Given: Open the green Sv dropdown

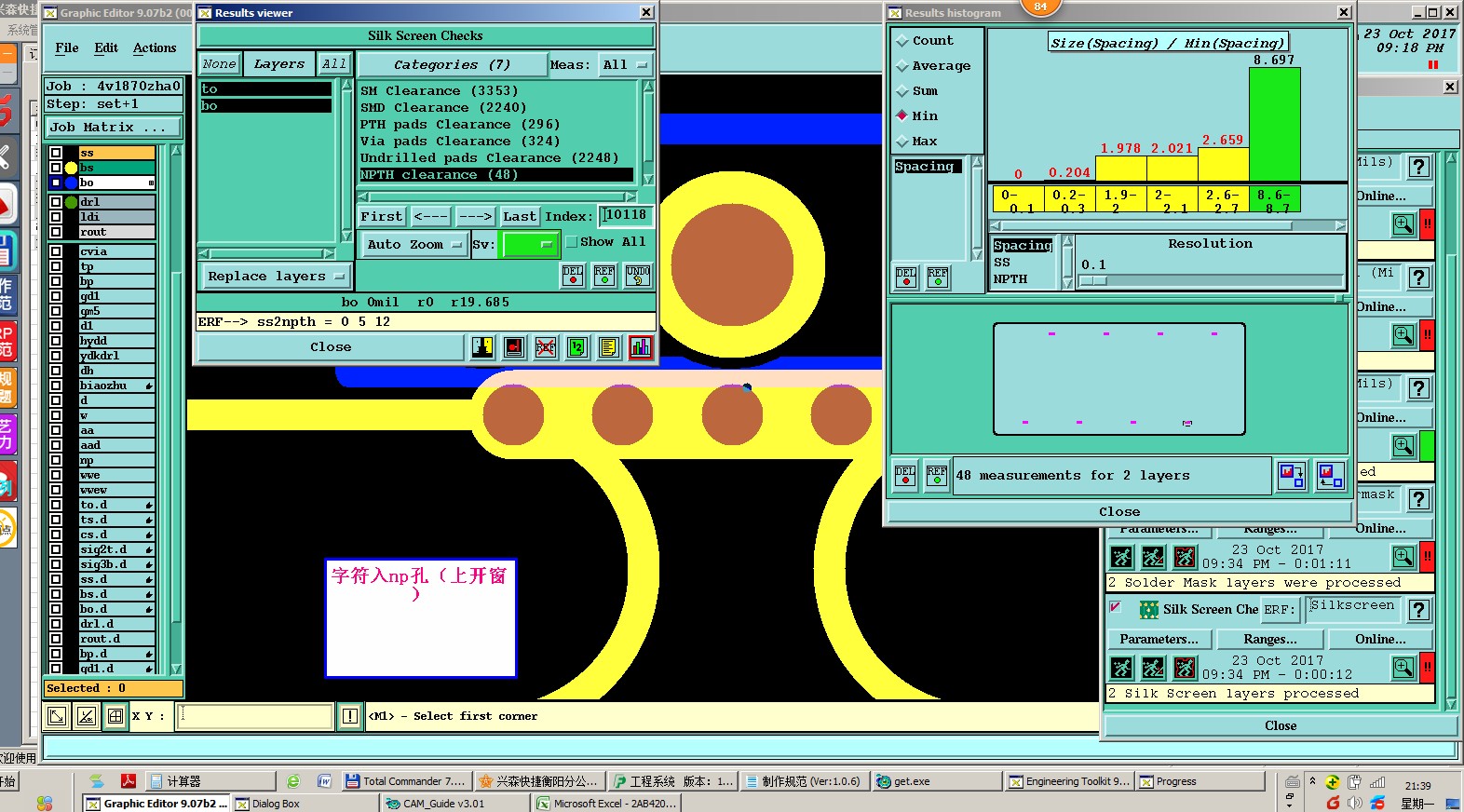Looking at the screenshot, I should (530, 245).
